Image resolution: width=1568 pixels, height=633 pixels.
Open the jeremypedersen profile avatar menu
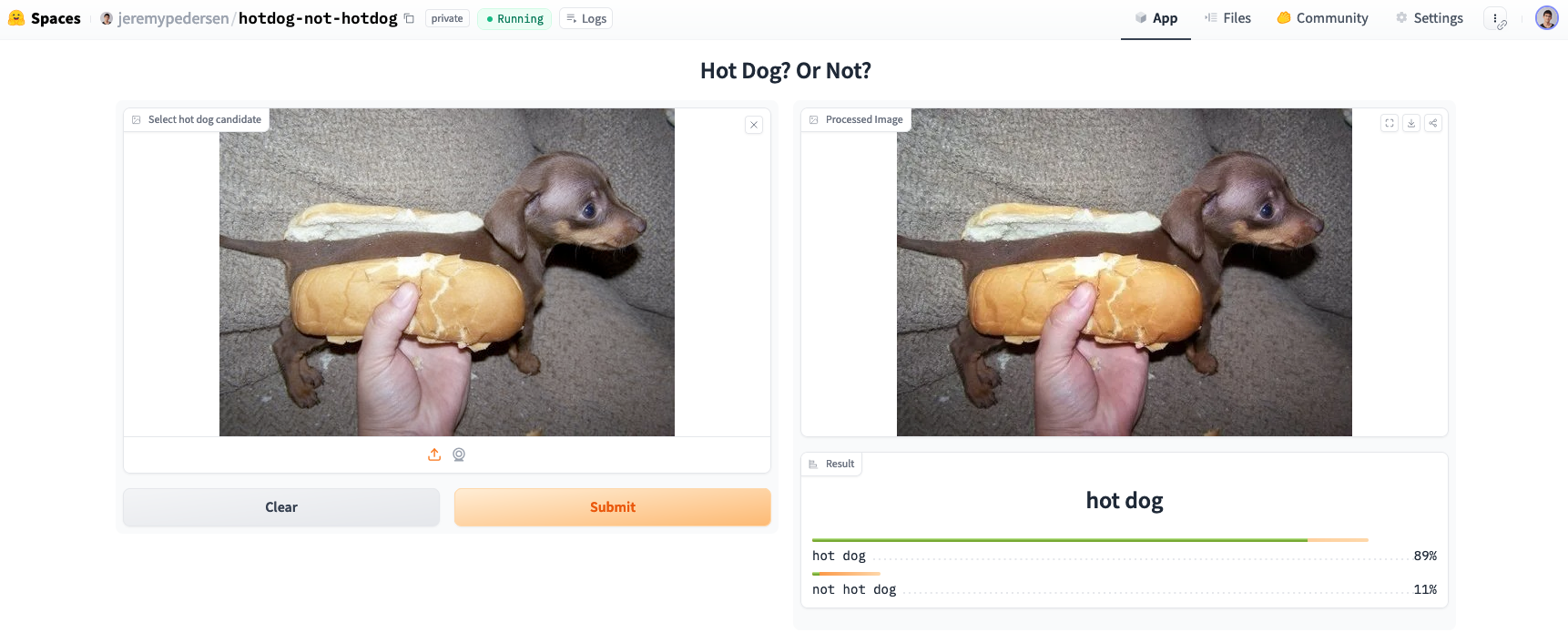click(x=107, y=18)
